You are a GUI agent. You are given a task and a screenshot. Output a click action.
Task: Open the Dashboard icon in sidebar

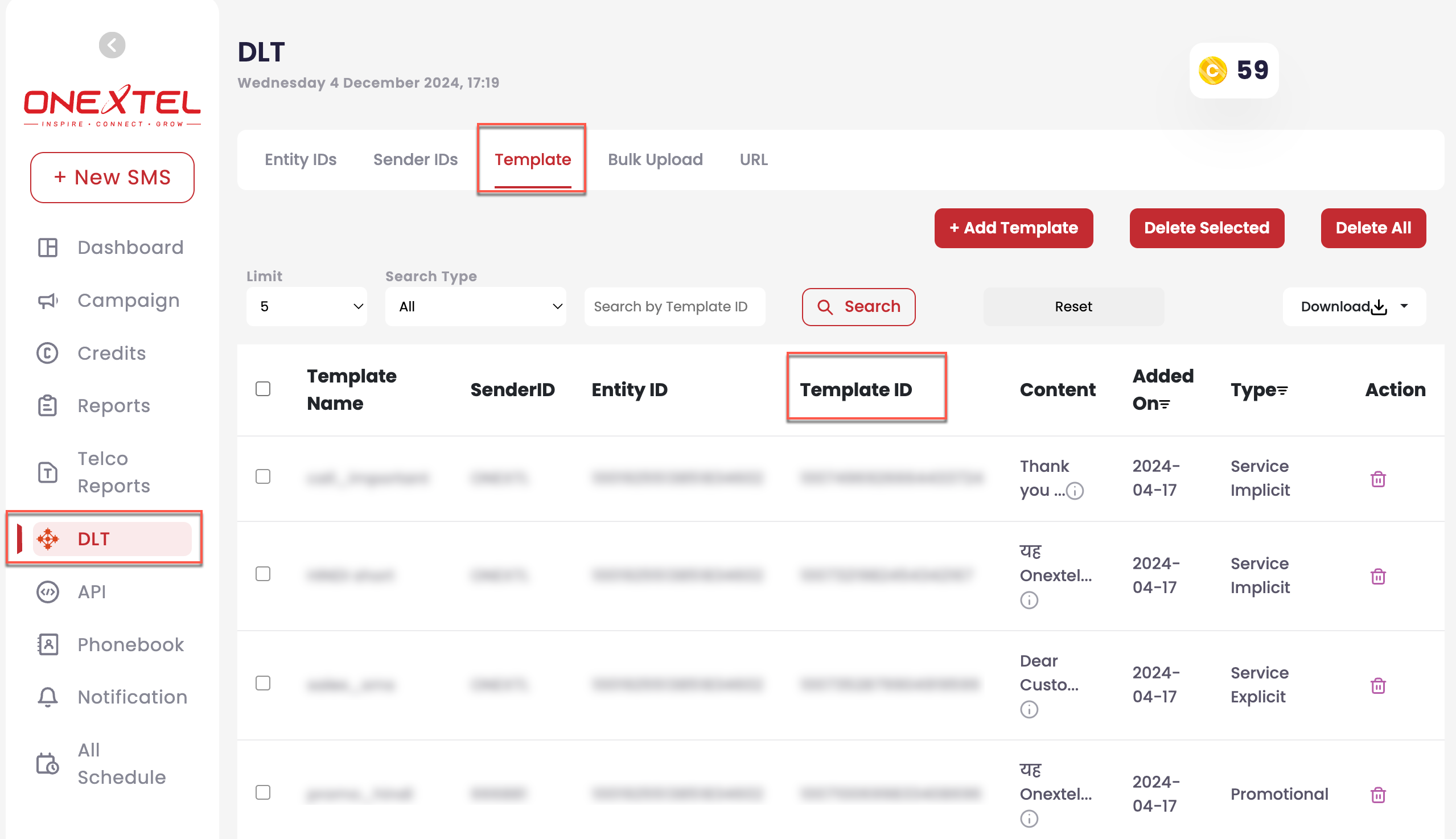pyautogui.click(x=48, y=248)
